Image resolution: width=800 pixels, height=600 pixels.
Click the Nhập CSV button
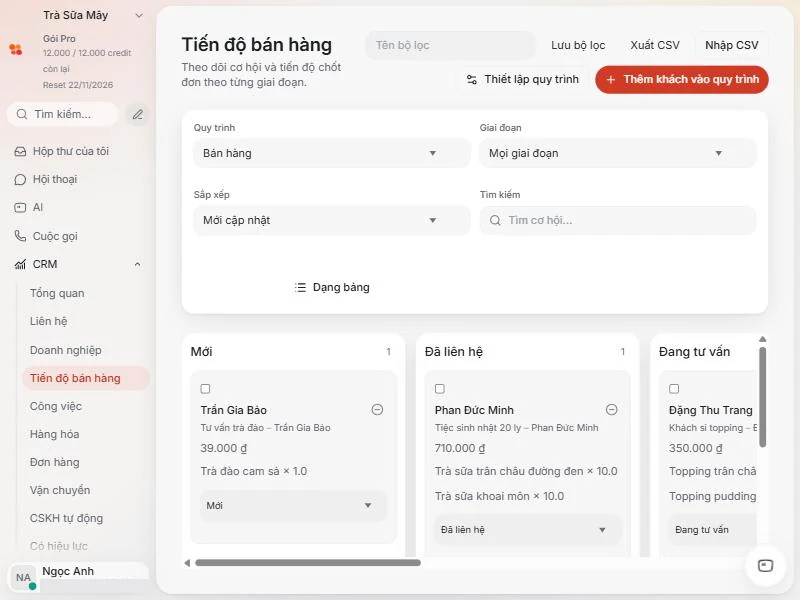click(732, 45)
